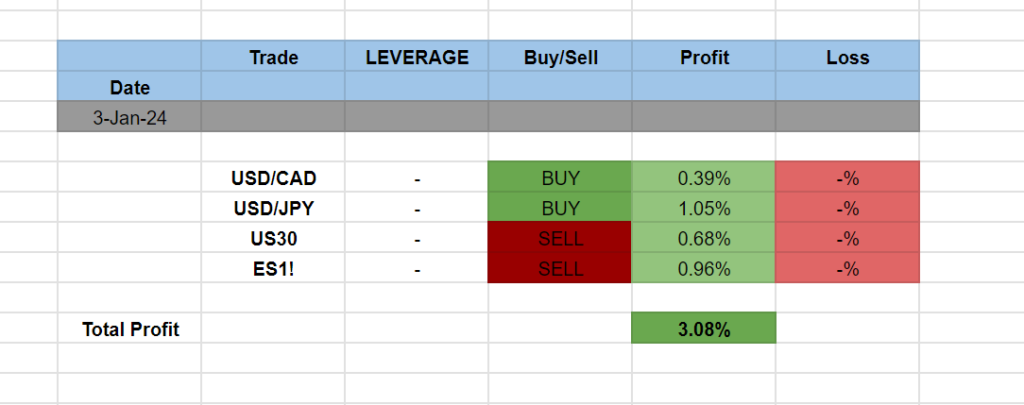
Task: Select the 1.05% profit cell
Action: point(704,209)
